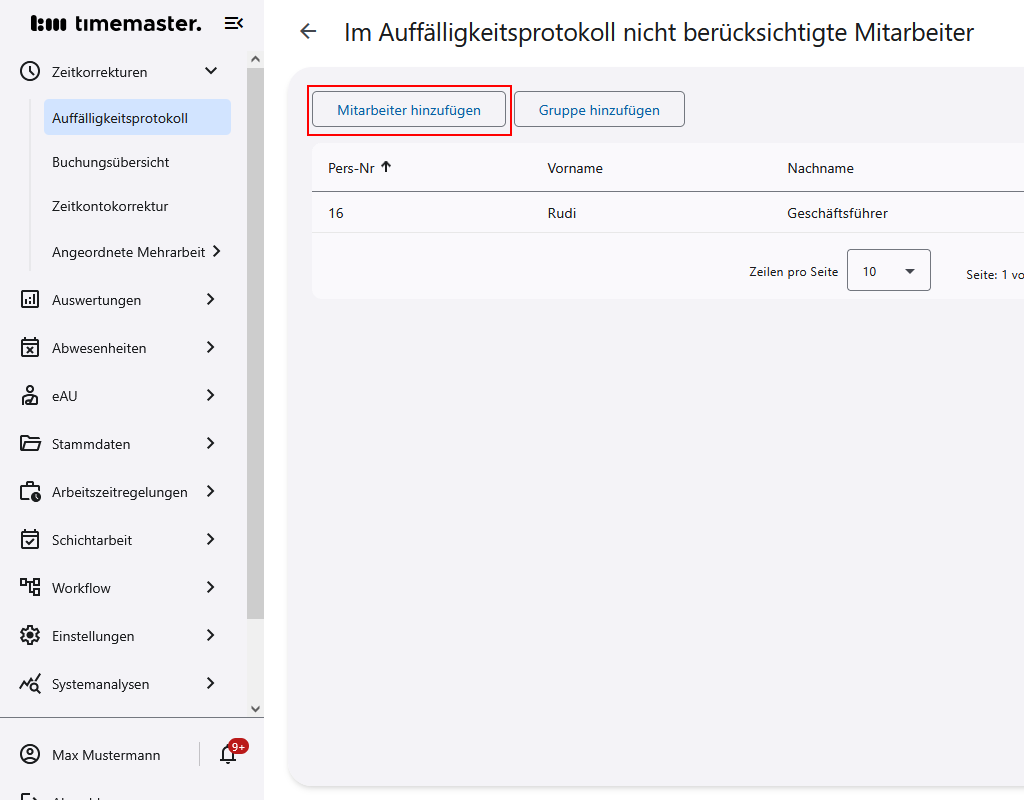This screenshot has width=1024, height=800.
Task: Click the Gruppe hinzufügen button
Action: 598,109
